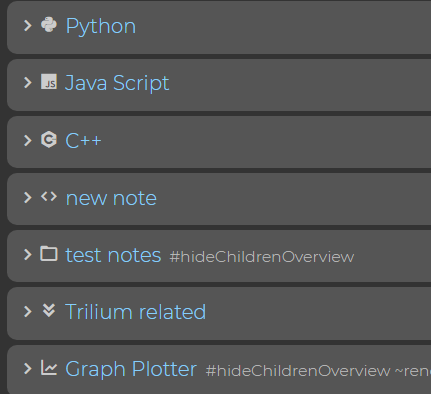Viewport: 431px width, 394px height.
Task: Expand the test notes entry
Action: [28, 255]
